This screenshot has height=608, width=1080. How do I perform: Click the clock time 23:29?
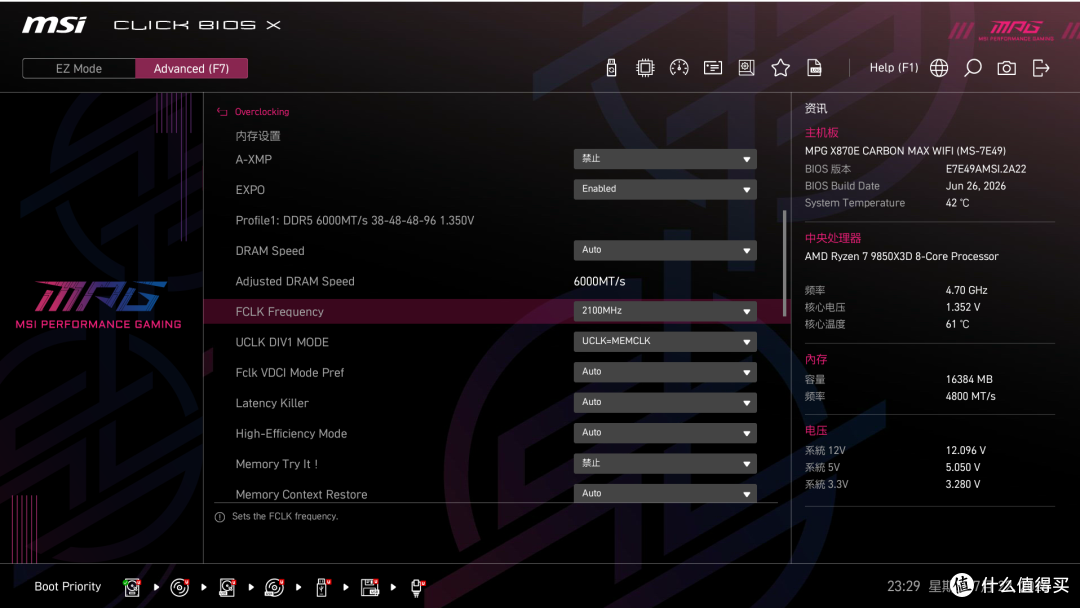tap(903, 587)
